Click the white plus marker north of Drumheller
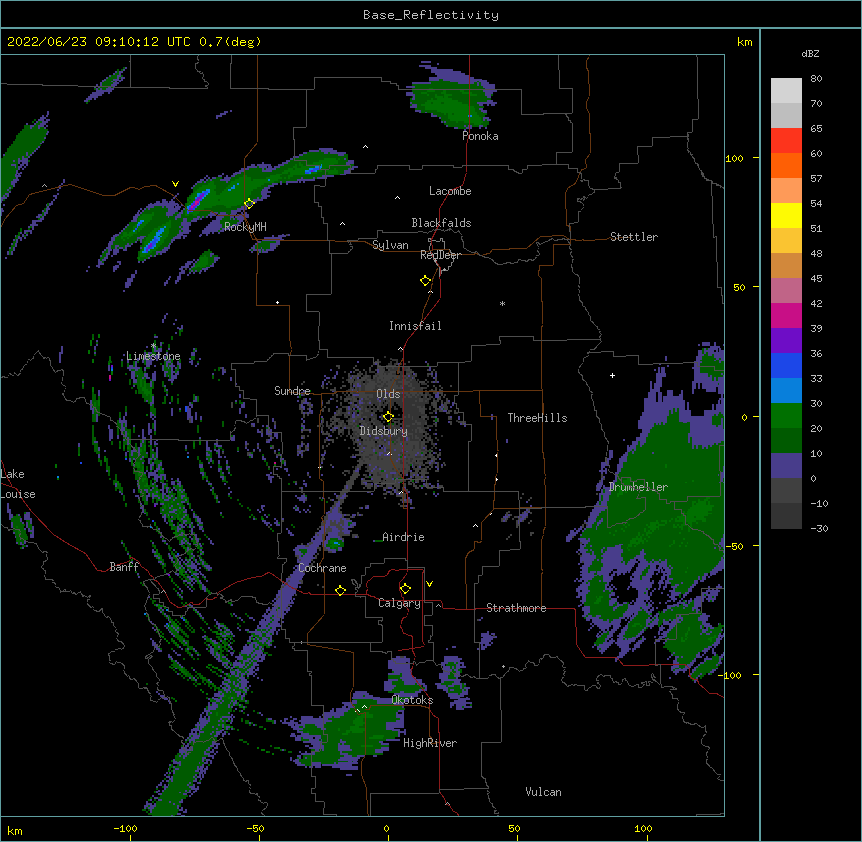Image resolution: width=862 pixels, height=842 pixels. point(612,375)
